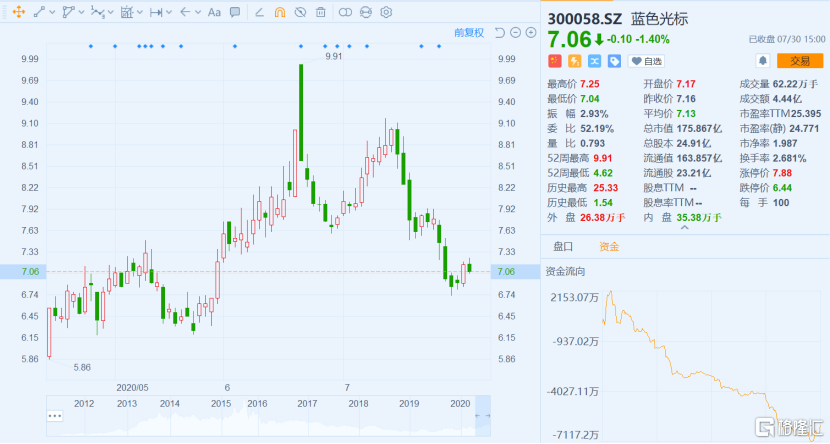Open the trend line tool dropdown arrow
The height and width of the screenshot is (444, 830).
(52, 12)
